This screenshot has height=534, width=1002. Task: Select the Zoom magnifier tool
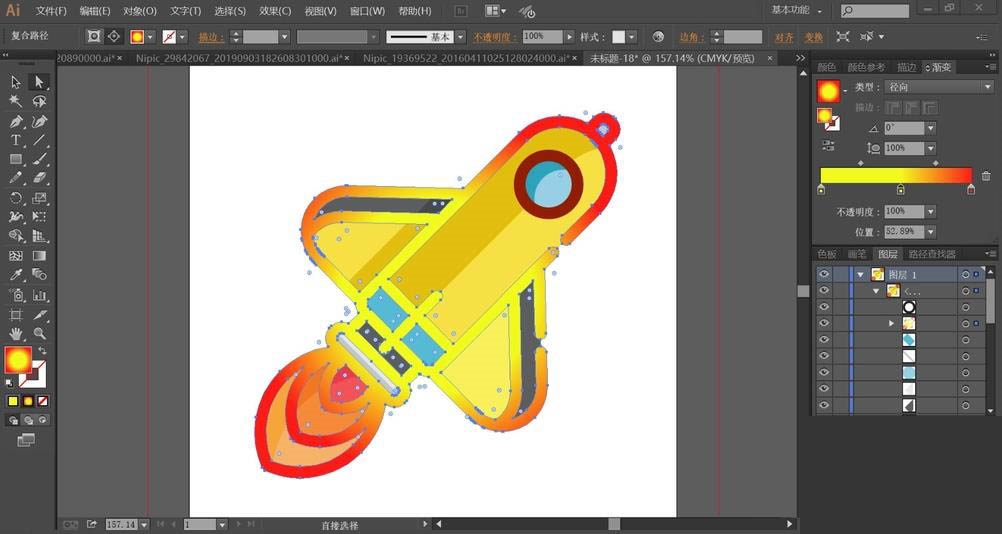40,333
